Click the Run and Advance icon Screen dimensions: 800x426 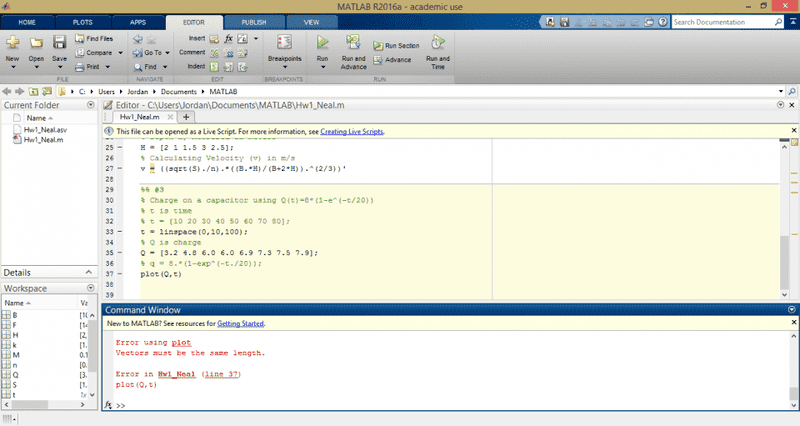point(353,42)
